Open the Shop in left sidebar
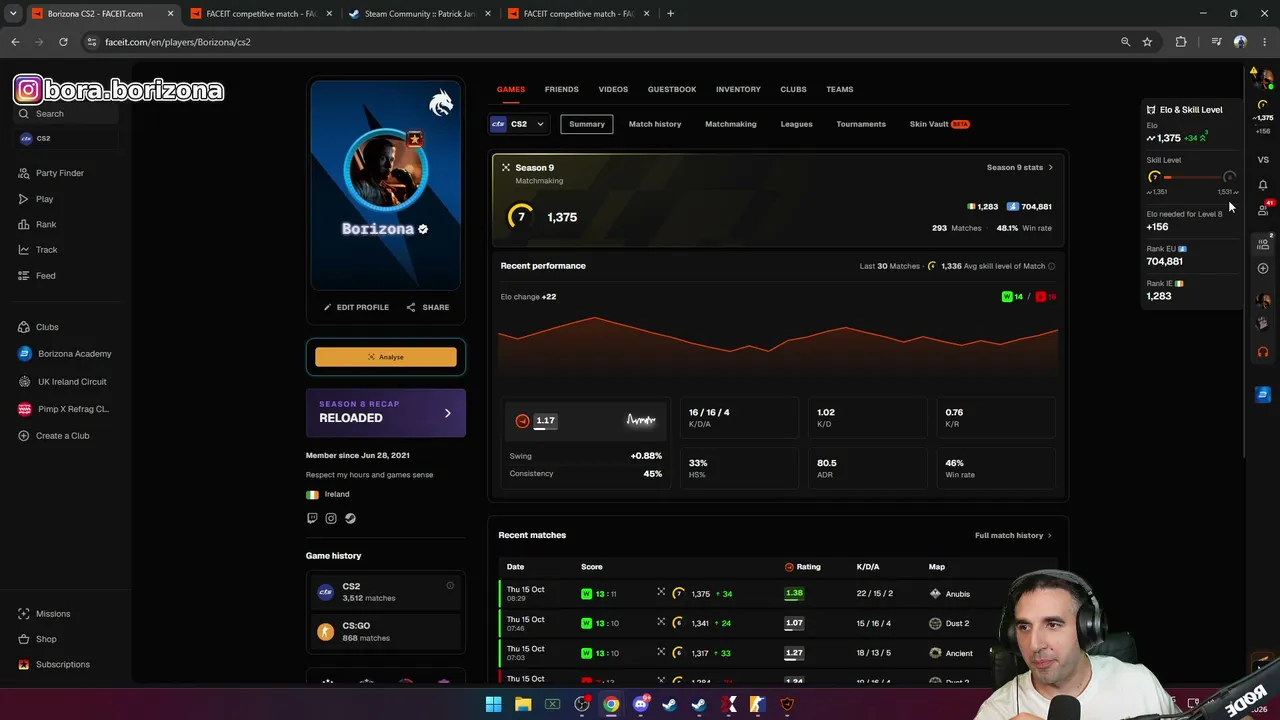This screenshot has height=720, width=1280. coord(38,639)
